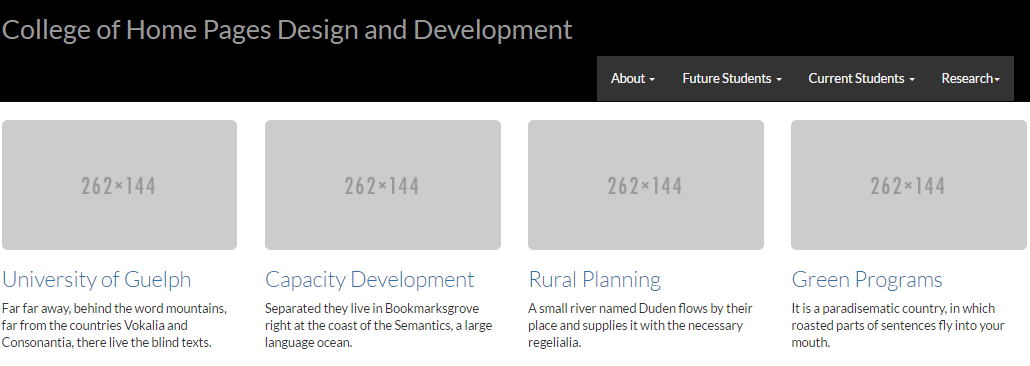
Task: Open the Current Students dropdown
Action: click(x=861, y=78)
